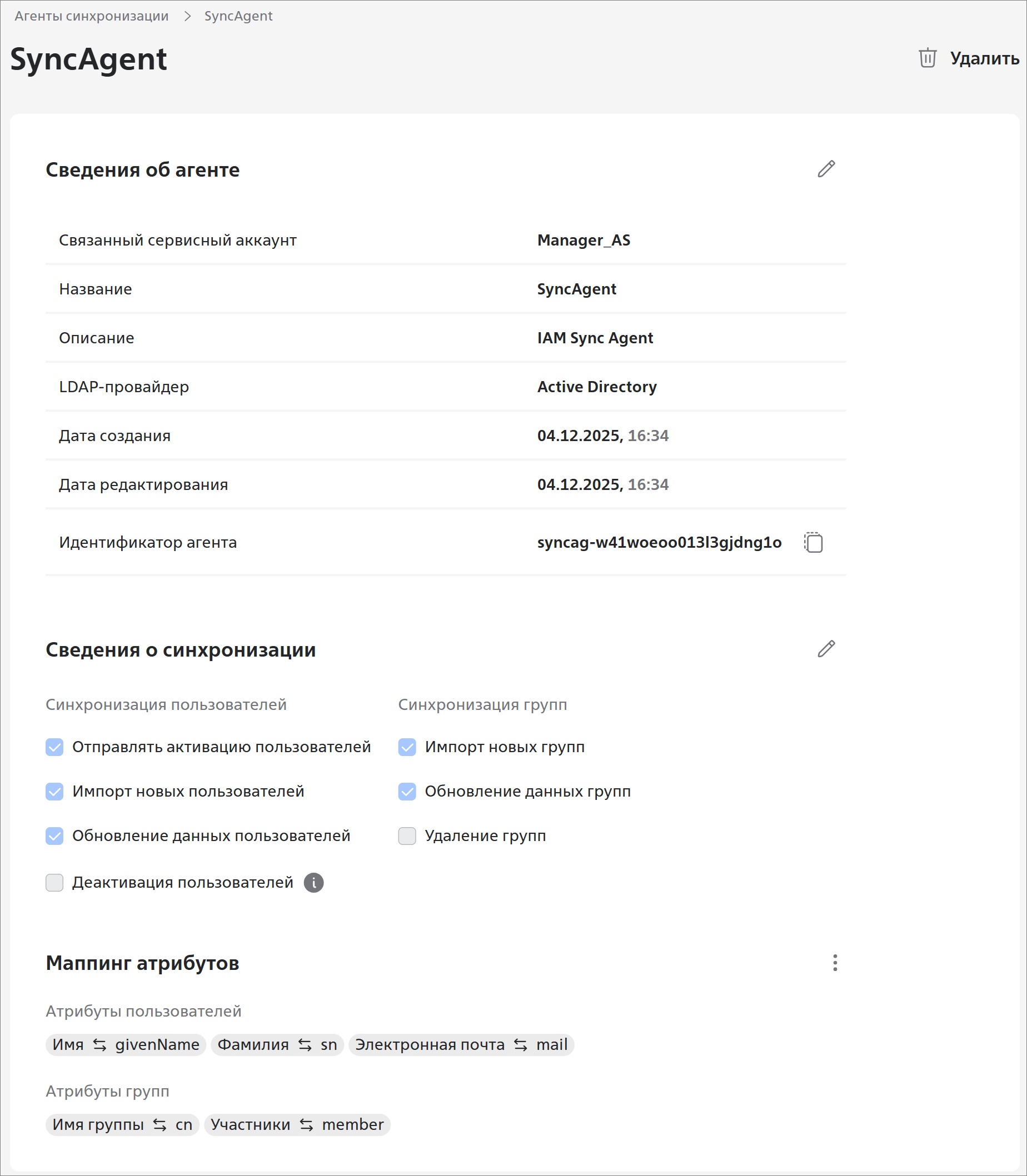Copy the agent identifier to clipboard
Screen dimensions: 1027x1176
pyautogui.click(x=813, y=543)
